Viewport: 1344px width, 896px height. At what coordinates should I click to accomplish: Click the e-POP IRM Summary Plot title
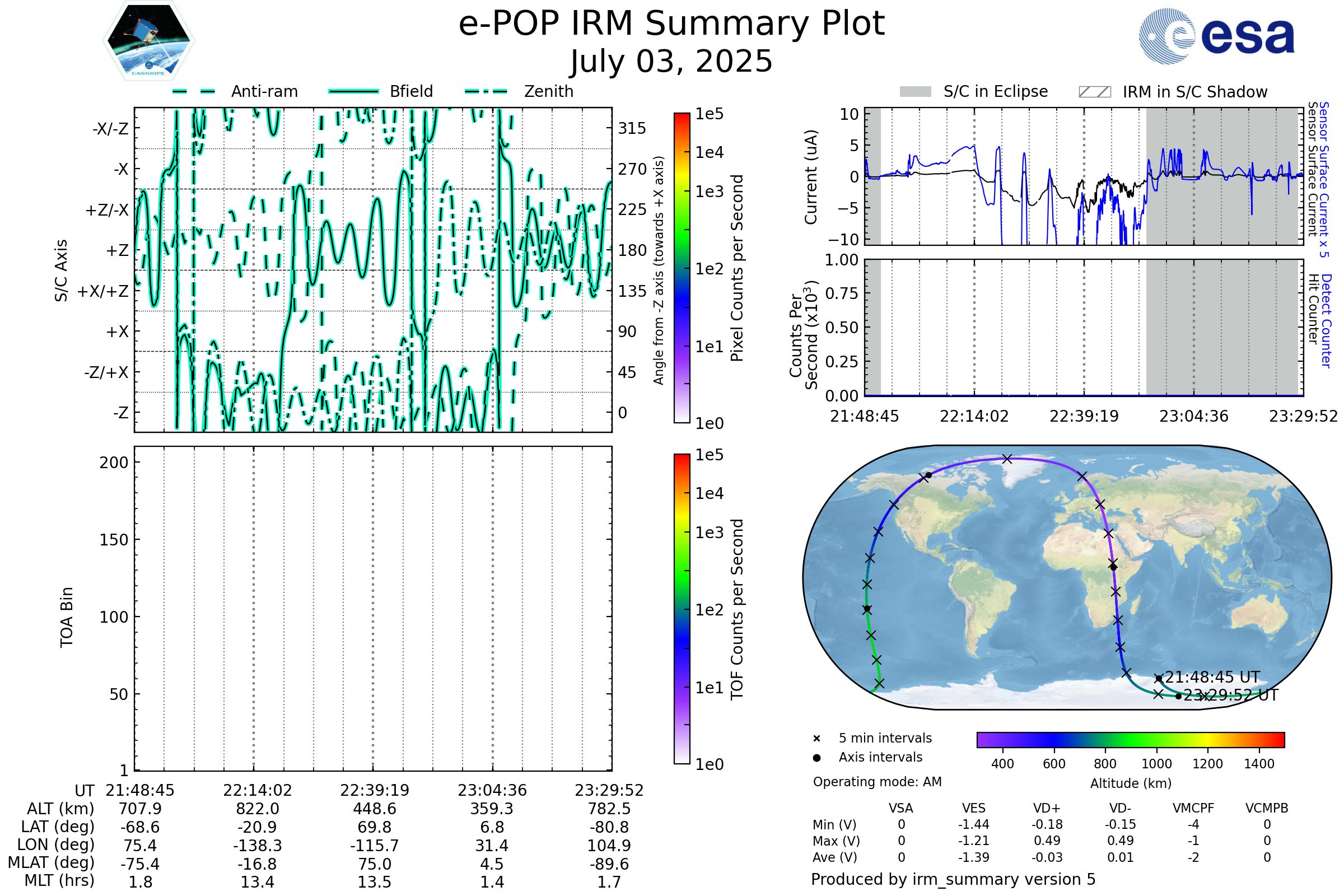coord(671,24)
